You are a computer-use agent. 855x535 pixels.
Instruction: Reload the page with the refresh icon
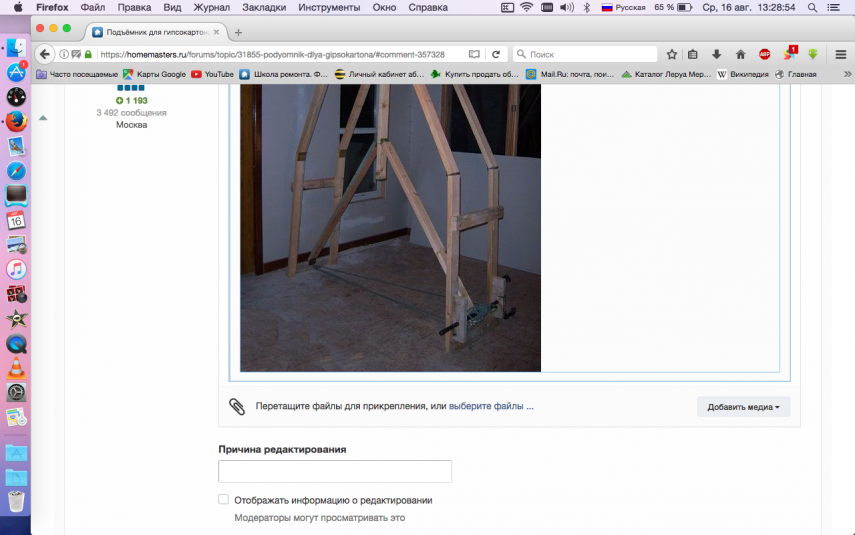pyautogui.click(x=496, y=54)
